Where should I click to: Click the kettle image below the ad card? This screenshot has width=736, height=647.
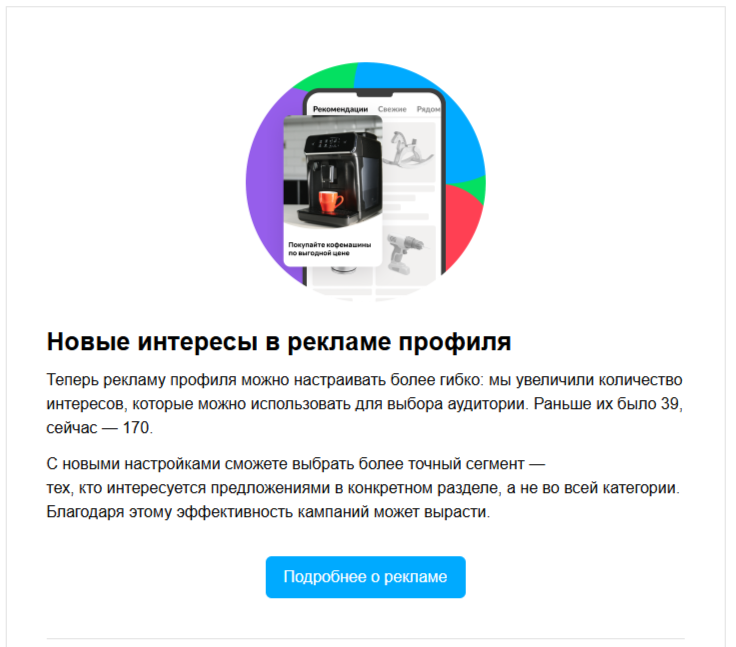(x=343, y=272)
